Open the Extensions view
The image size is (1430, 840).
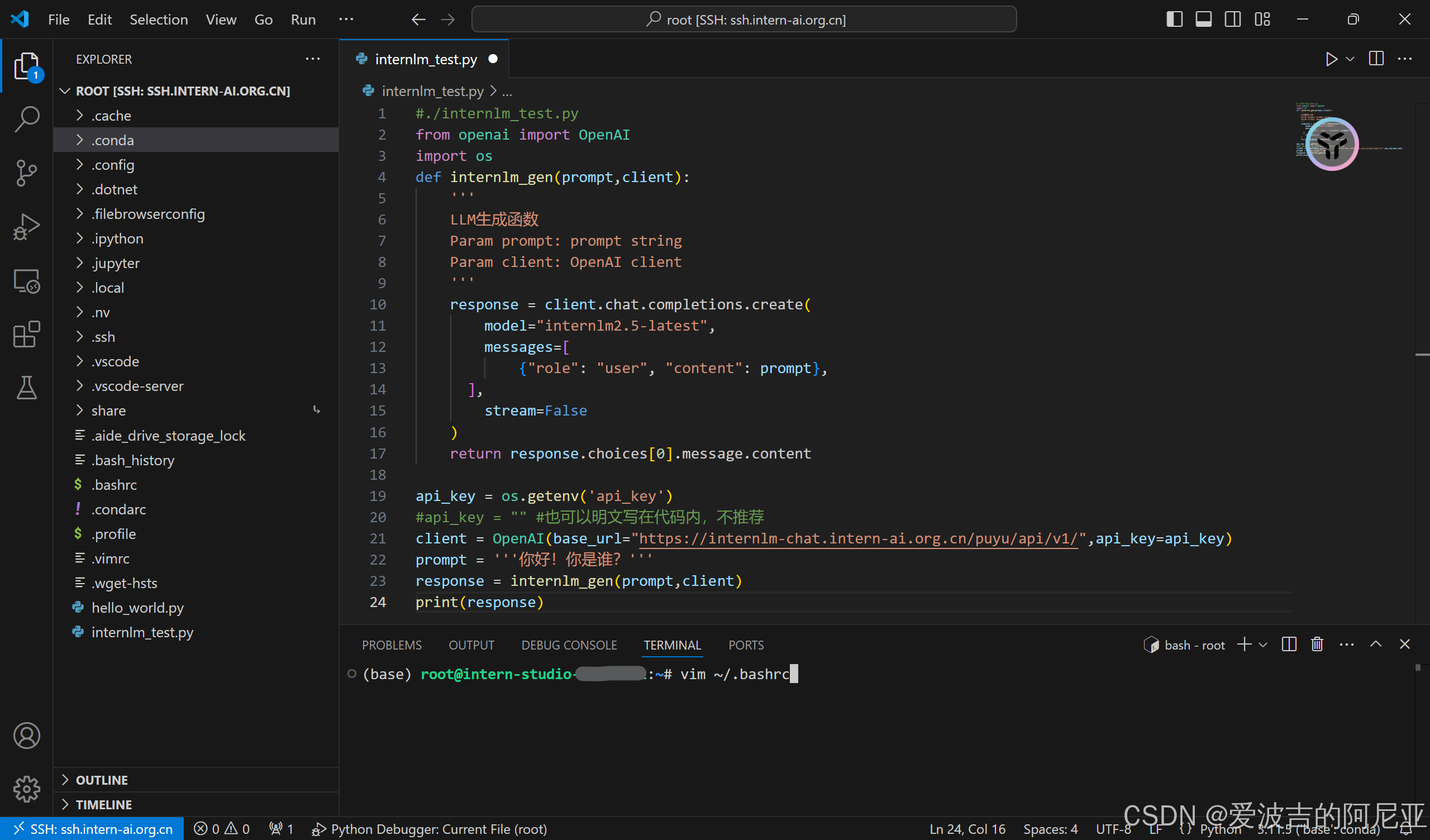coord(26,335)
